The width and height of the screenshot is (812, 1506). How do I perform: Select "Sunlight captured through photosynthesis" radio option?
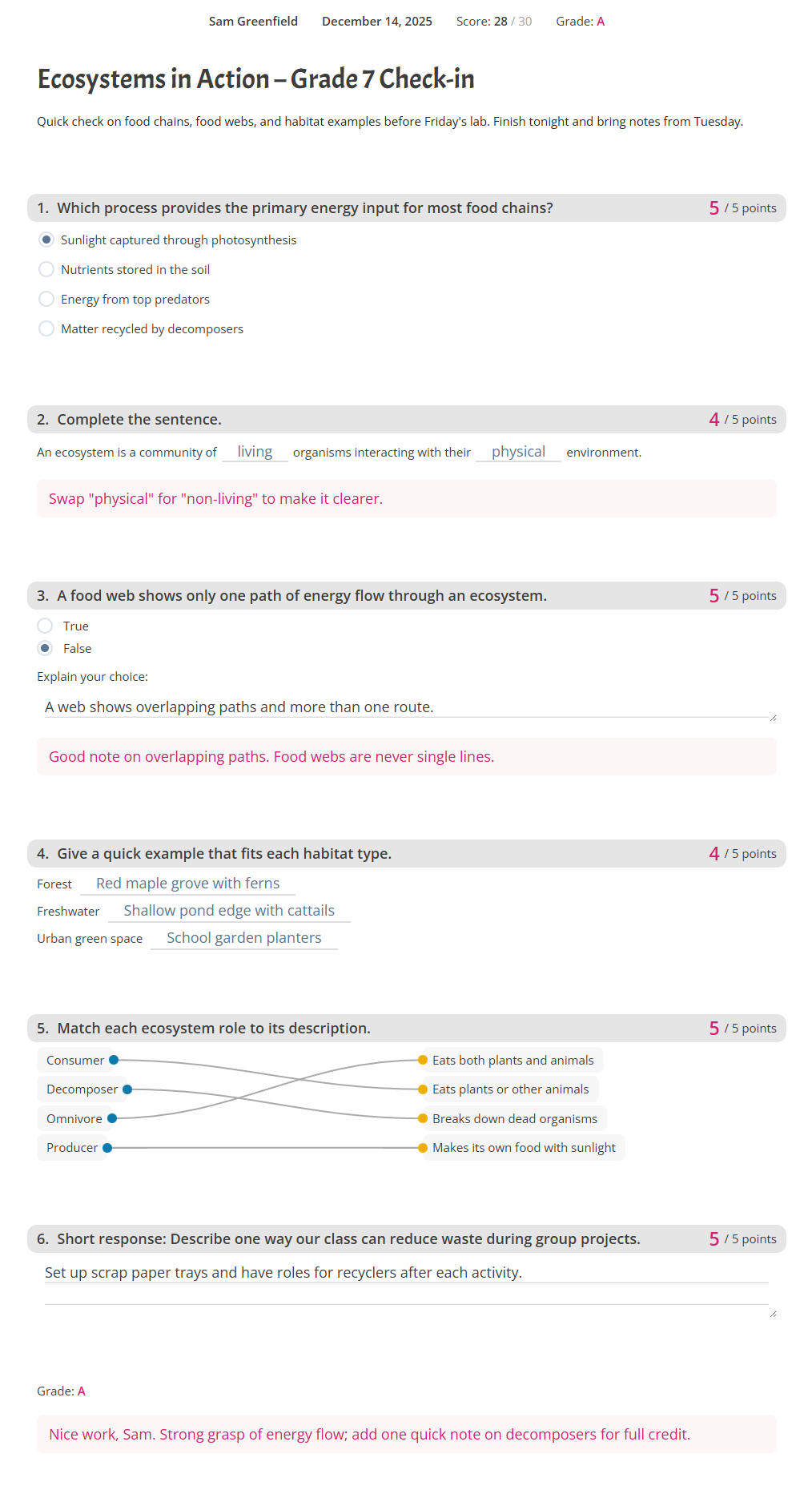coord(46,240)
